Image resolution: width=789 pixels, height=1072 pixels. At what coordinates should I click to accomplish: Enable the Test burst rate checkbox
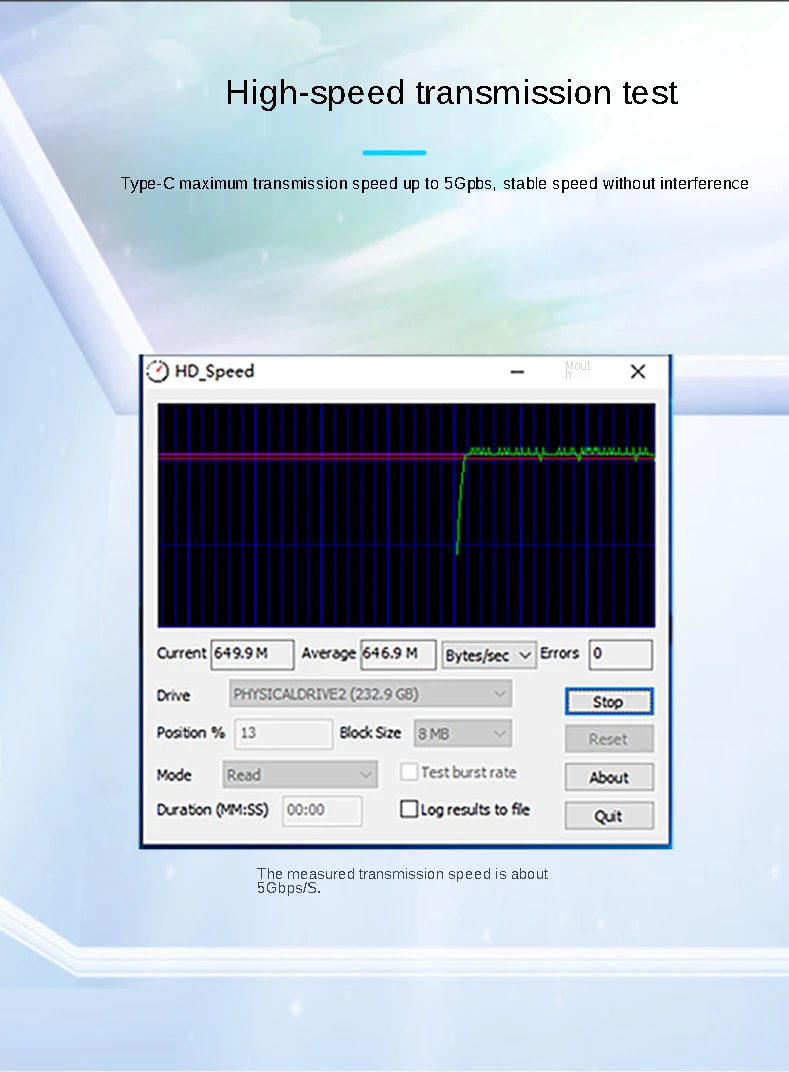pos(409,772)
